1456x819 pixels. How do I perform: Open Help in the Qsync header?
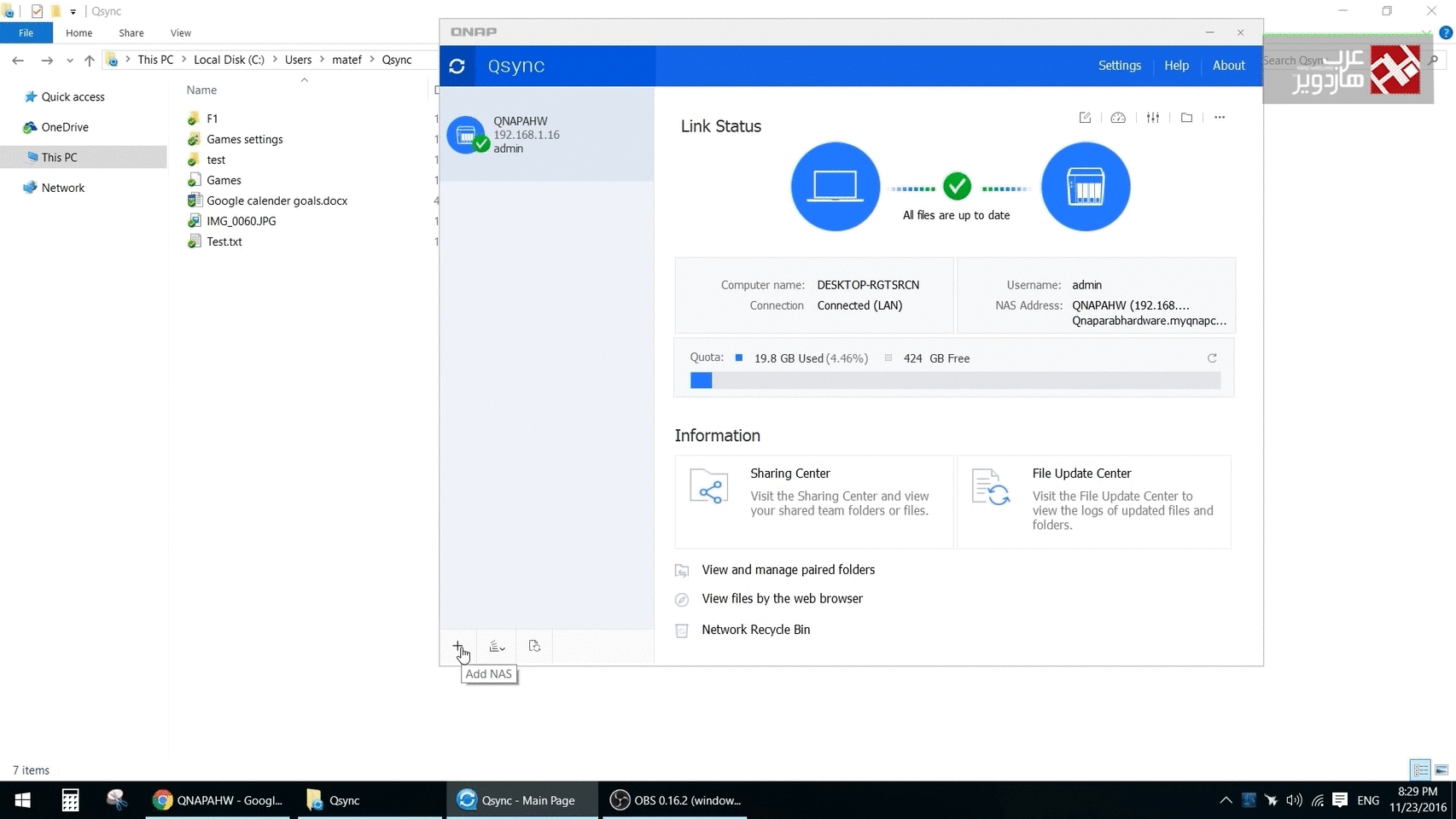click(1176, 66)
